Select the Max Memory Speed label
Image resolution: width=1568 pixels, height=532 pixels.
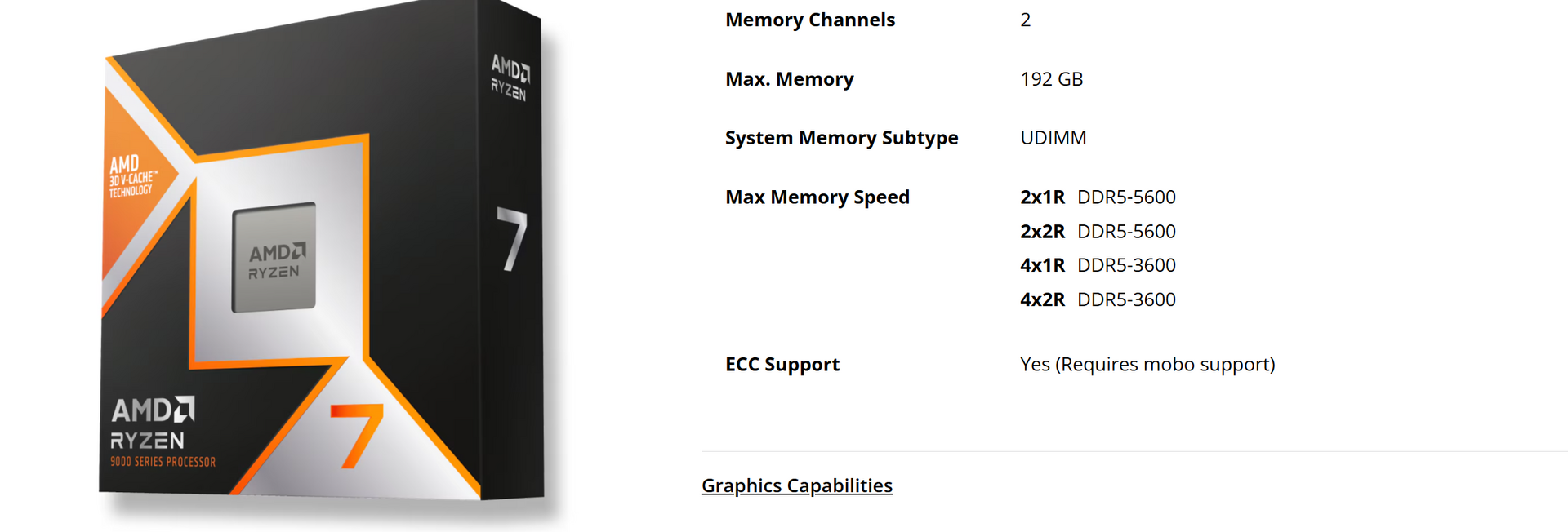(x=817, y=197)
